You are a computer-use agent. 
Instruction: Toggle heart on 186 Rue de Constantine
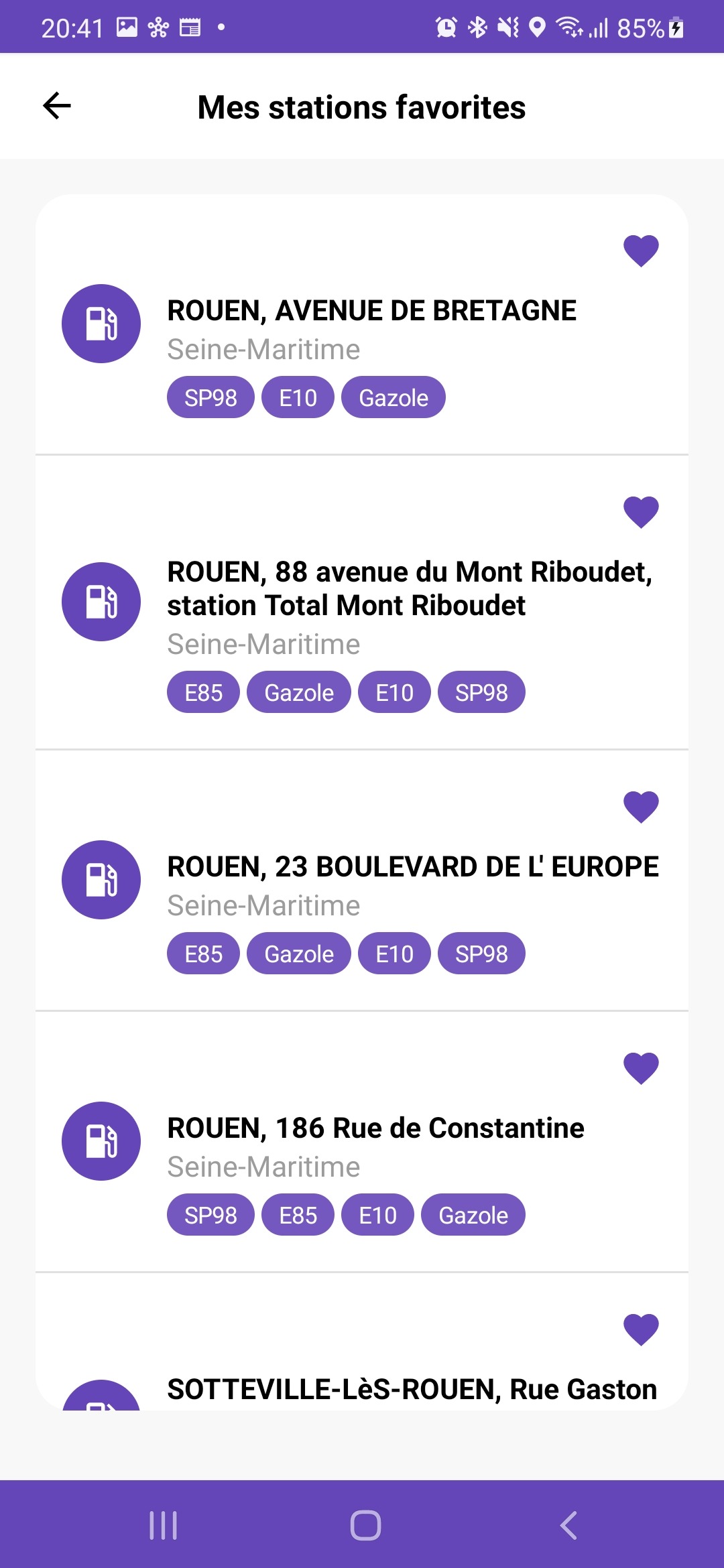tap(641, 1069)
